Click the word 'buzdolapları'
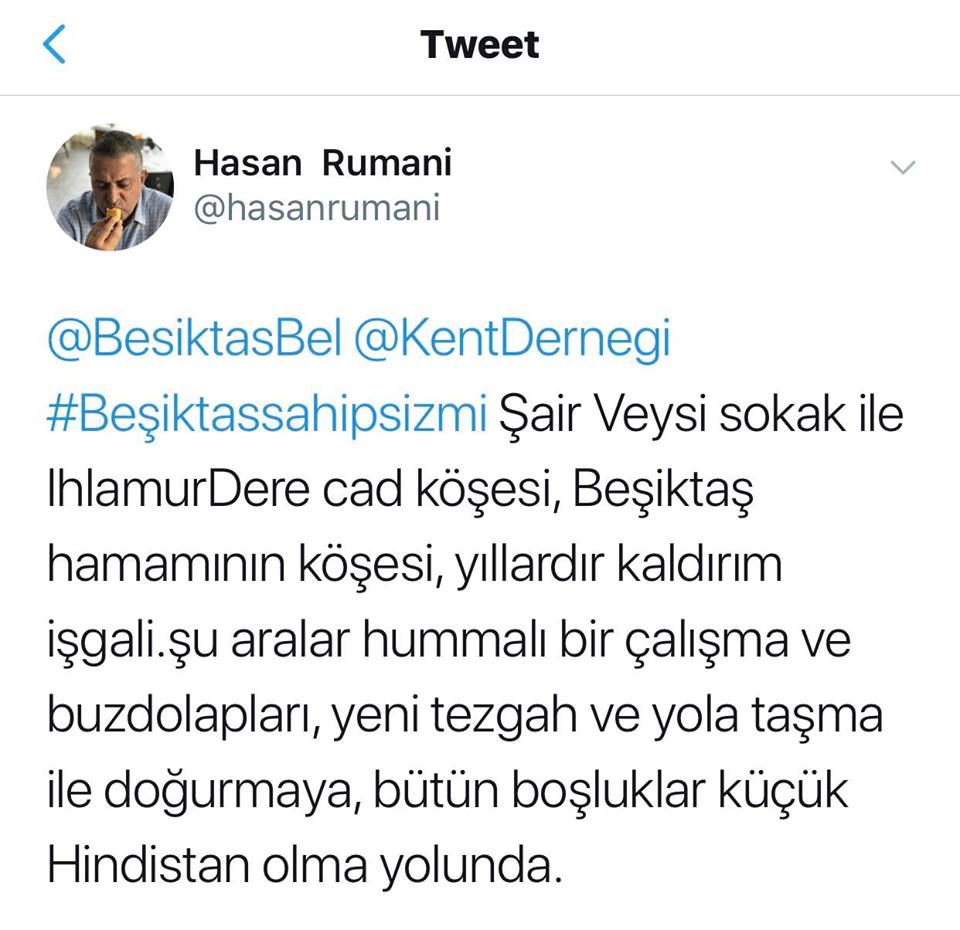 (x=184, y=715)
